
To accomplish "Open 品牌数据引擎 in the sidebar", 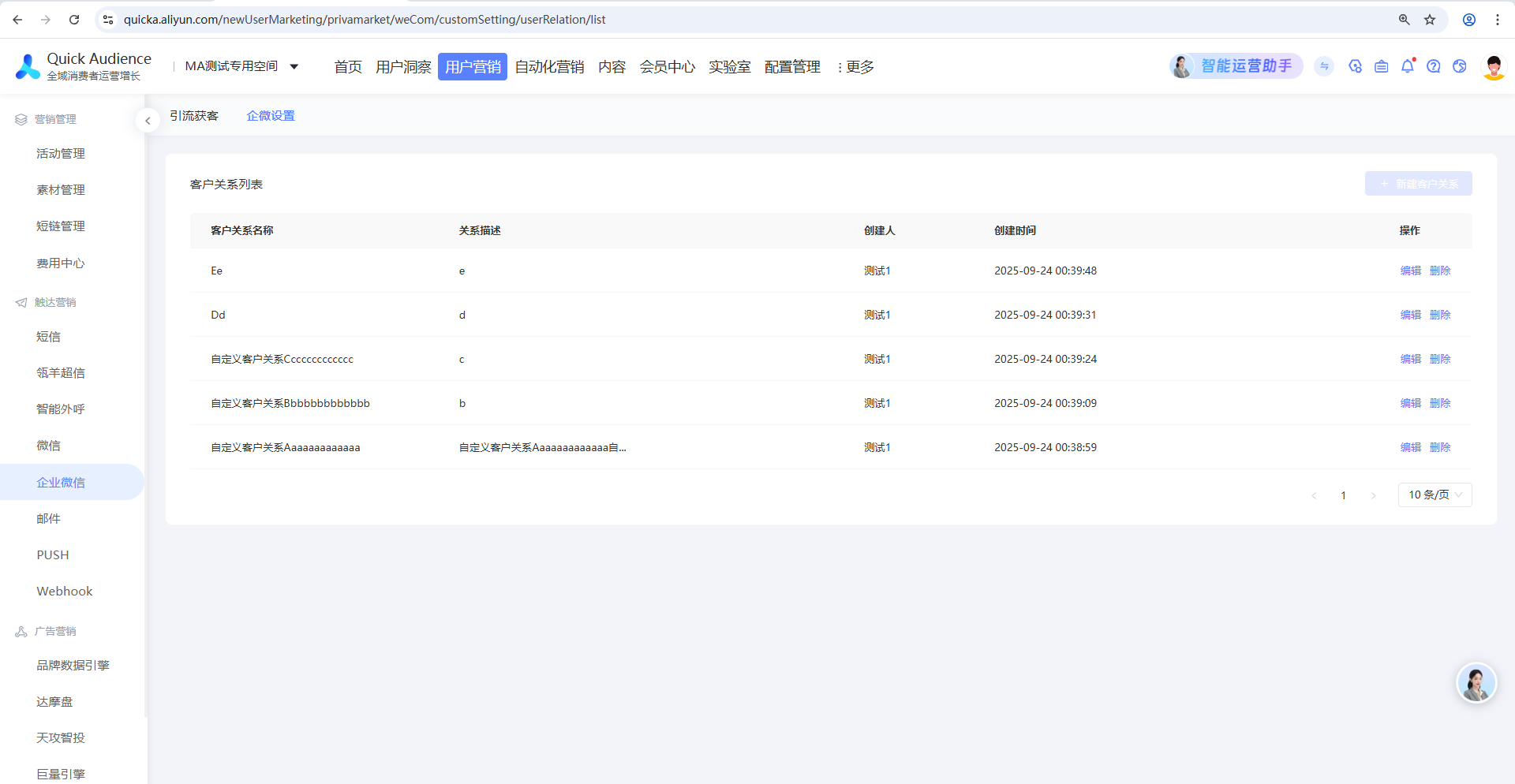I will [x=73, y=666].
